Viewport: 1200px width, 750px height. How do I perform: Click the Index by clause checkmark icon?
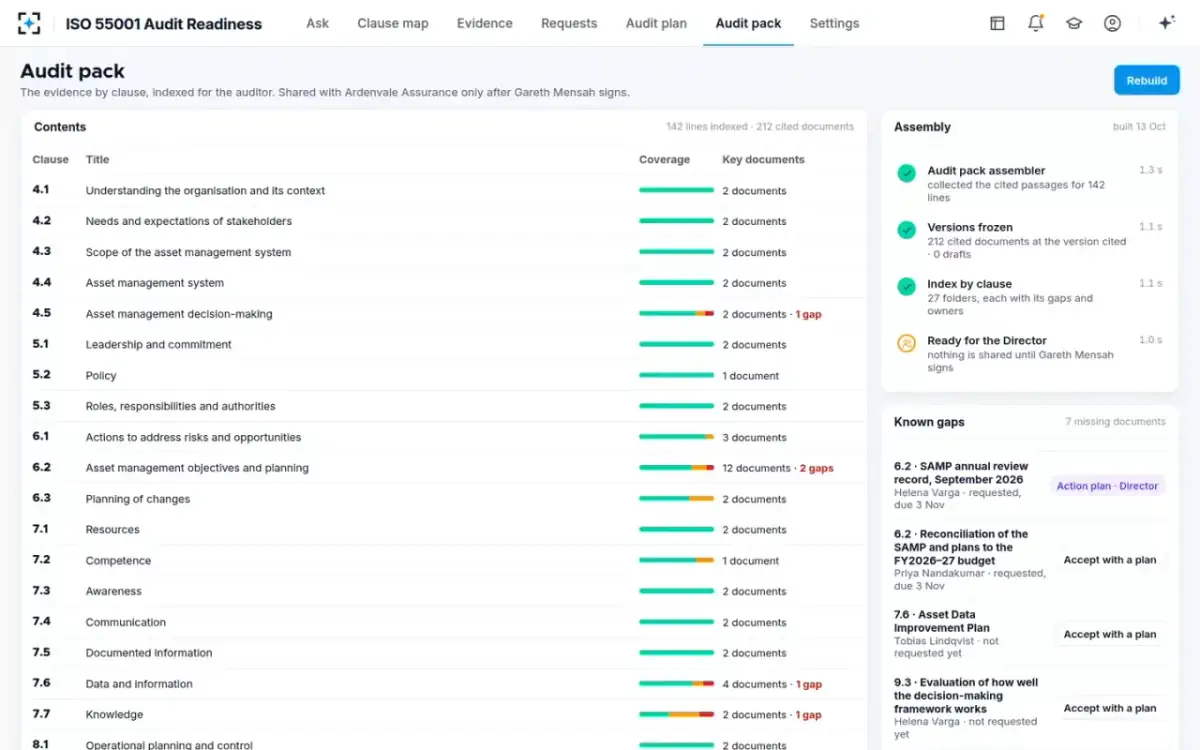point(906,287)
